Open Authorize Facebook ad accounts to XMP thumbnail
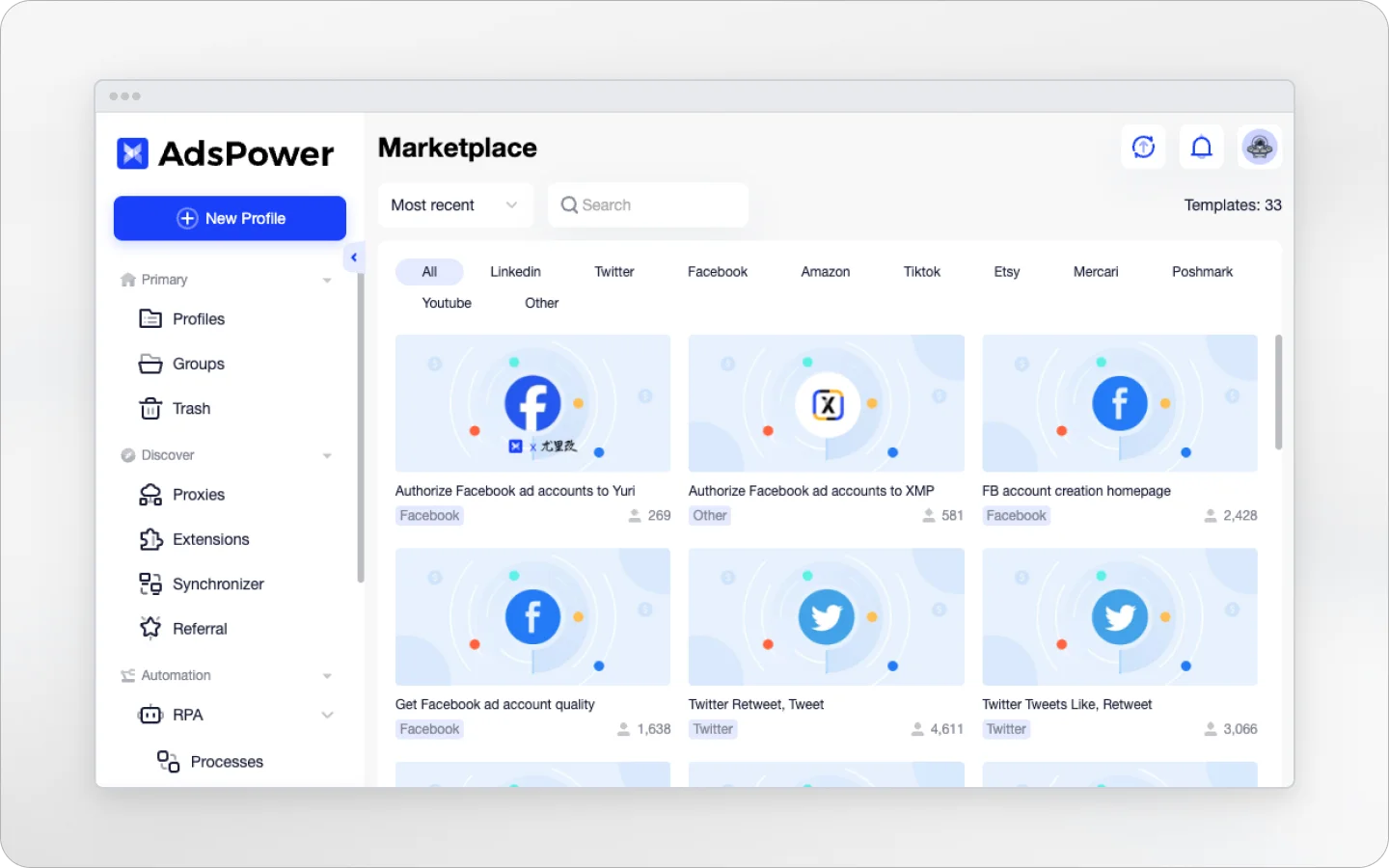This screenshot has width=1389, height=868. coord(827,403)
